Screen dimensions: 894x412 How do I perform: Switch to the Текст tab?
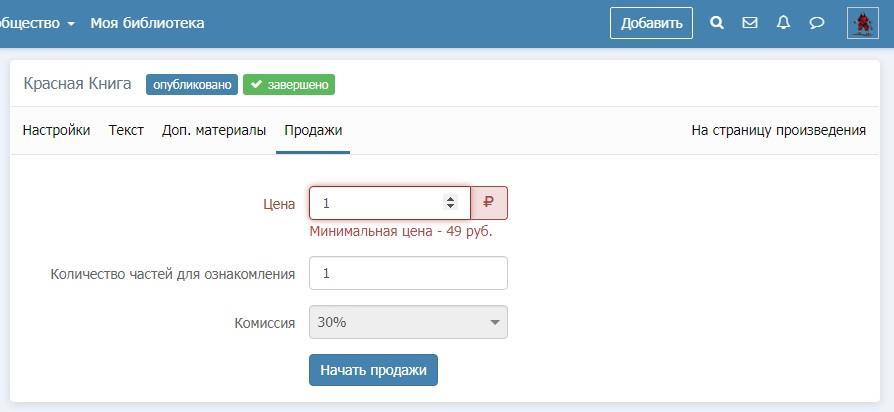[126, 130]
